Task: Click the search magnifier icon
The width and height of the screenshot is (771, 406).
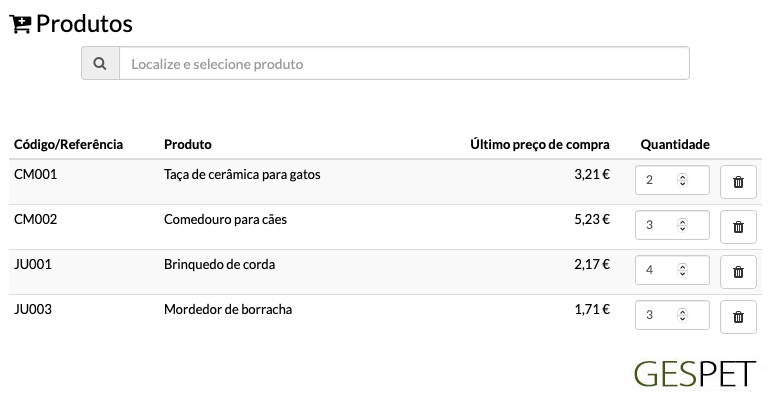Action: click(100, 63)
